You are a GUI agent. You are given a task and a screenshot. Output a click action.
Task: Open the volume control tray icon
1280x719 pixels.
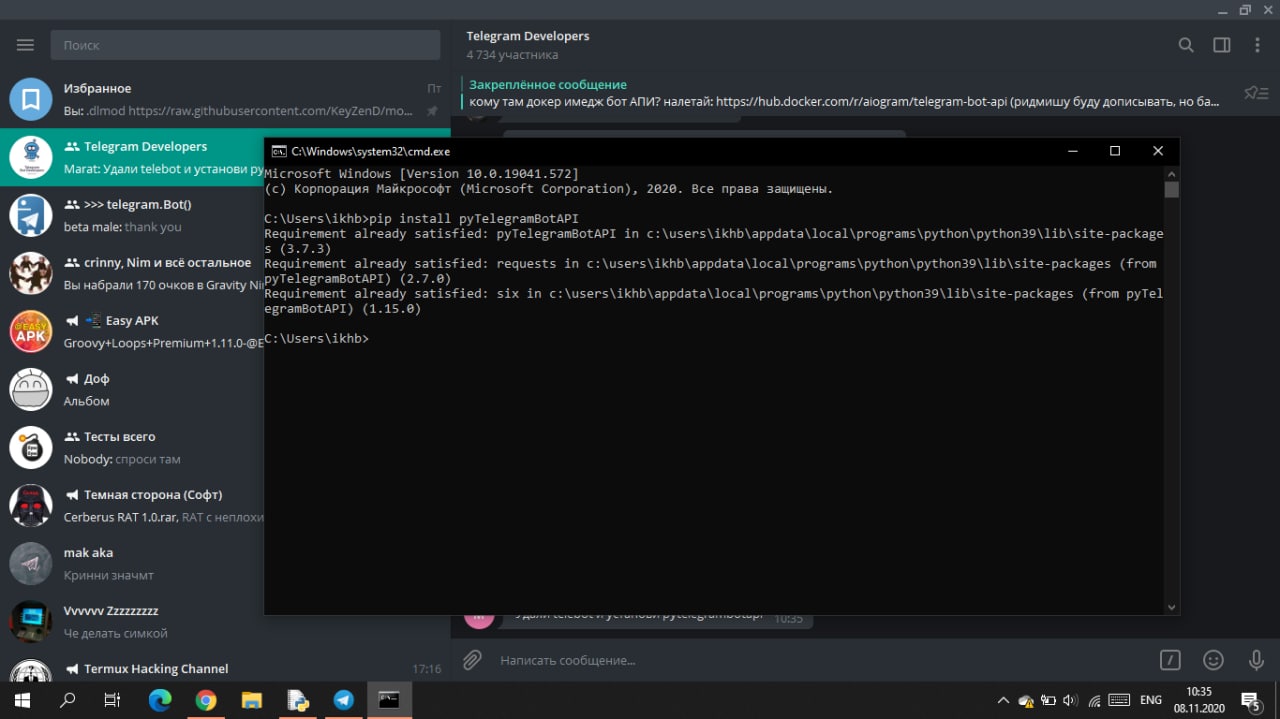click(x=1071, y=700)
